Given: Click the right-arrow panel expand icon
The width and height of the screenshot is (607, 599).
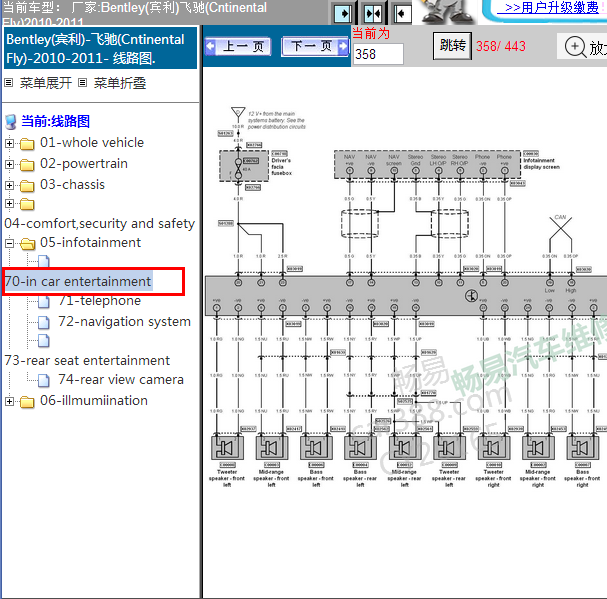Looking at the screenshot, I should point(342,14).
